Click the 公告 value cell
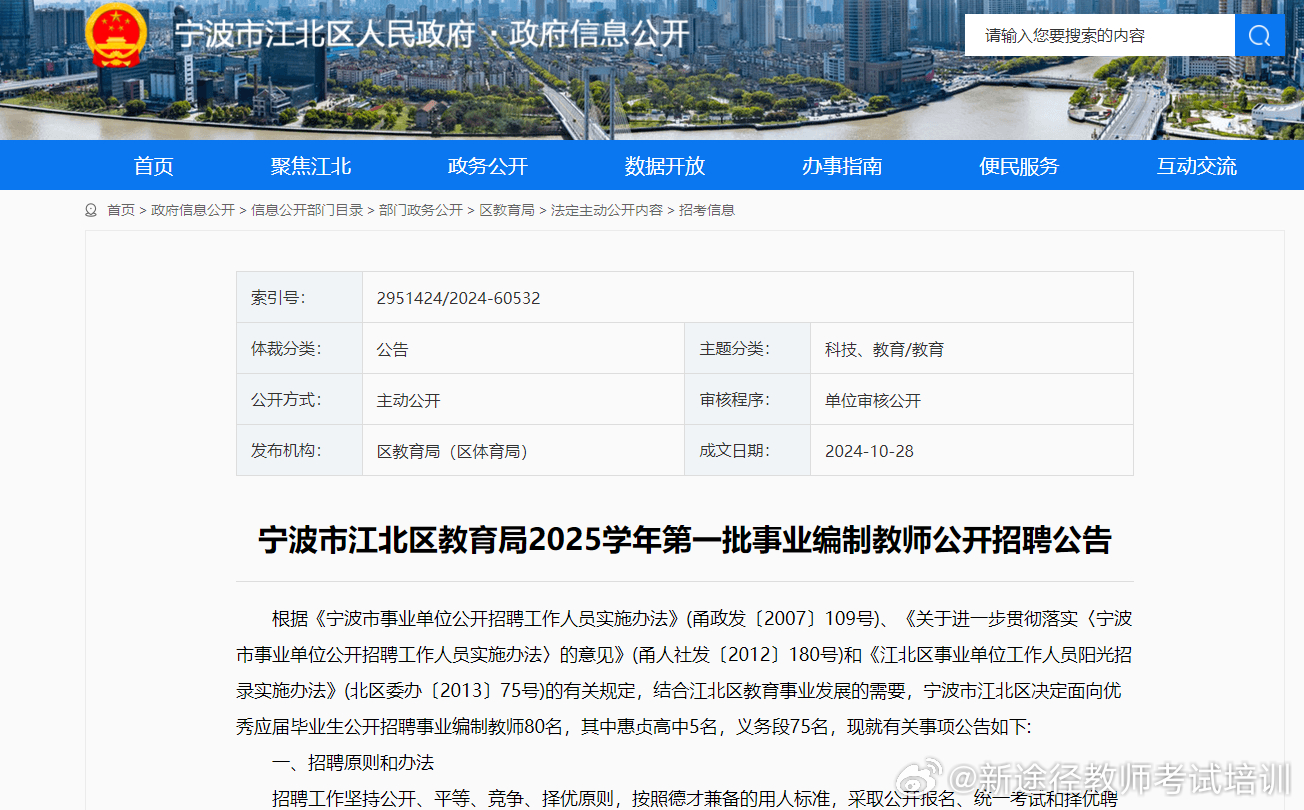 523,348
